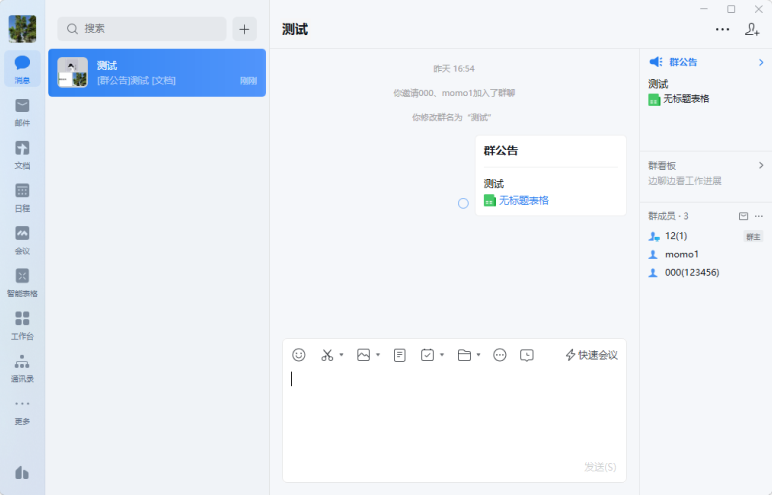Open the 更多 more menu in sidebar
This screenshot has height=495, width=772.
tap(22, 412)
